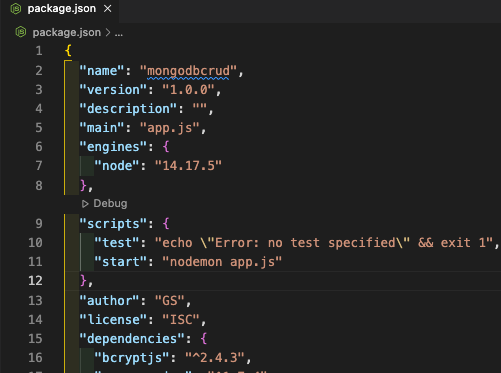
Task: Click the Node.js icon in the breadcrumb
Action: click(21, 32)
